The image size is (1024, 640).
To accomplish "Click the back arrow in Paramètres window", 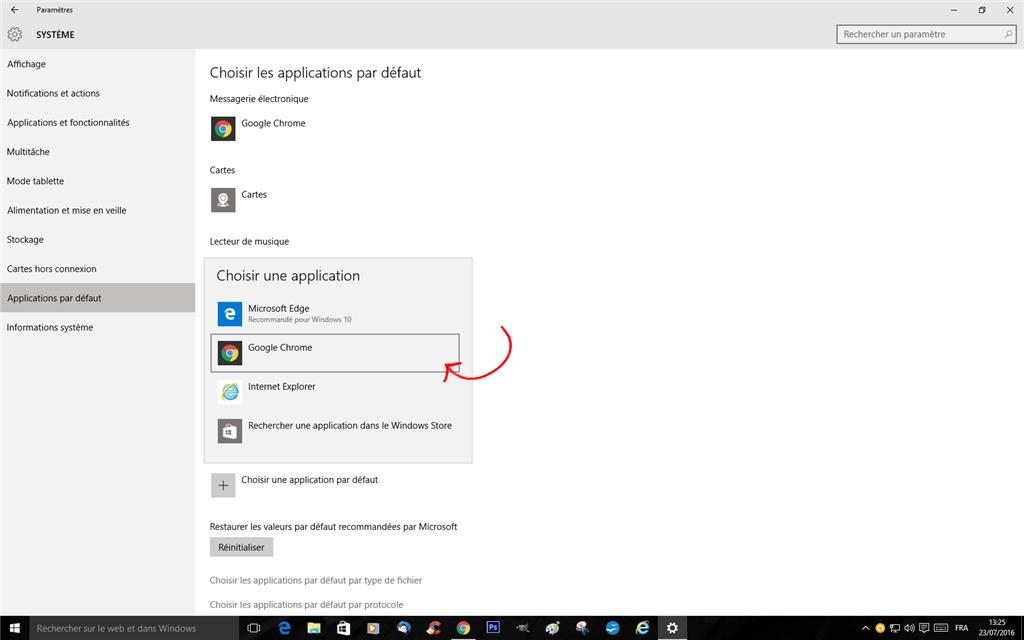I will point(14,10).
